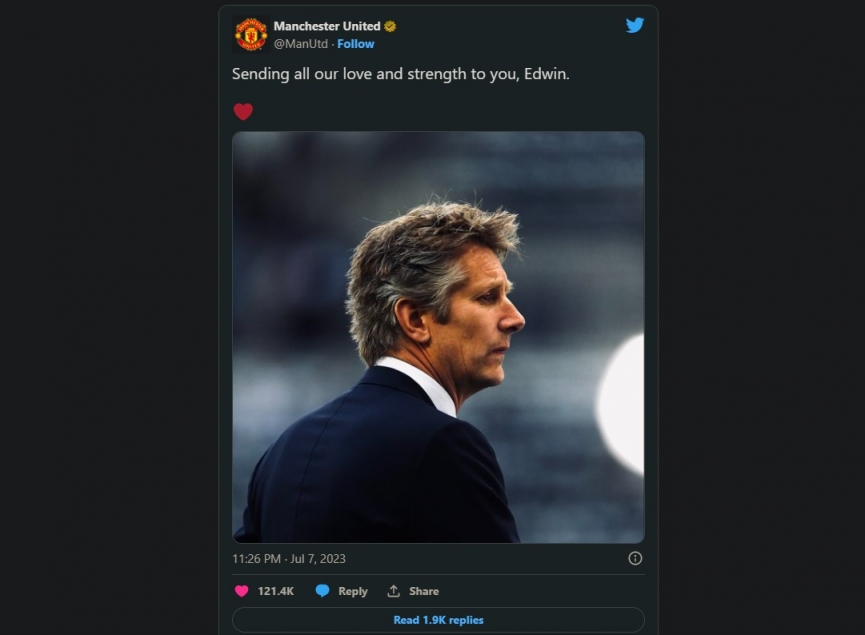Select the Reply text label

tap(353, 591)
